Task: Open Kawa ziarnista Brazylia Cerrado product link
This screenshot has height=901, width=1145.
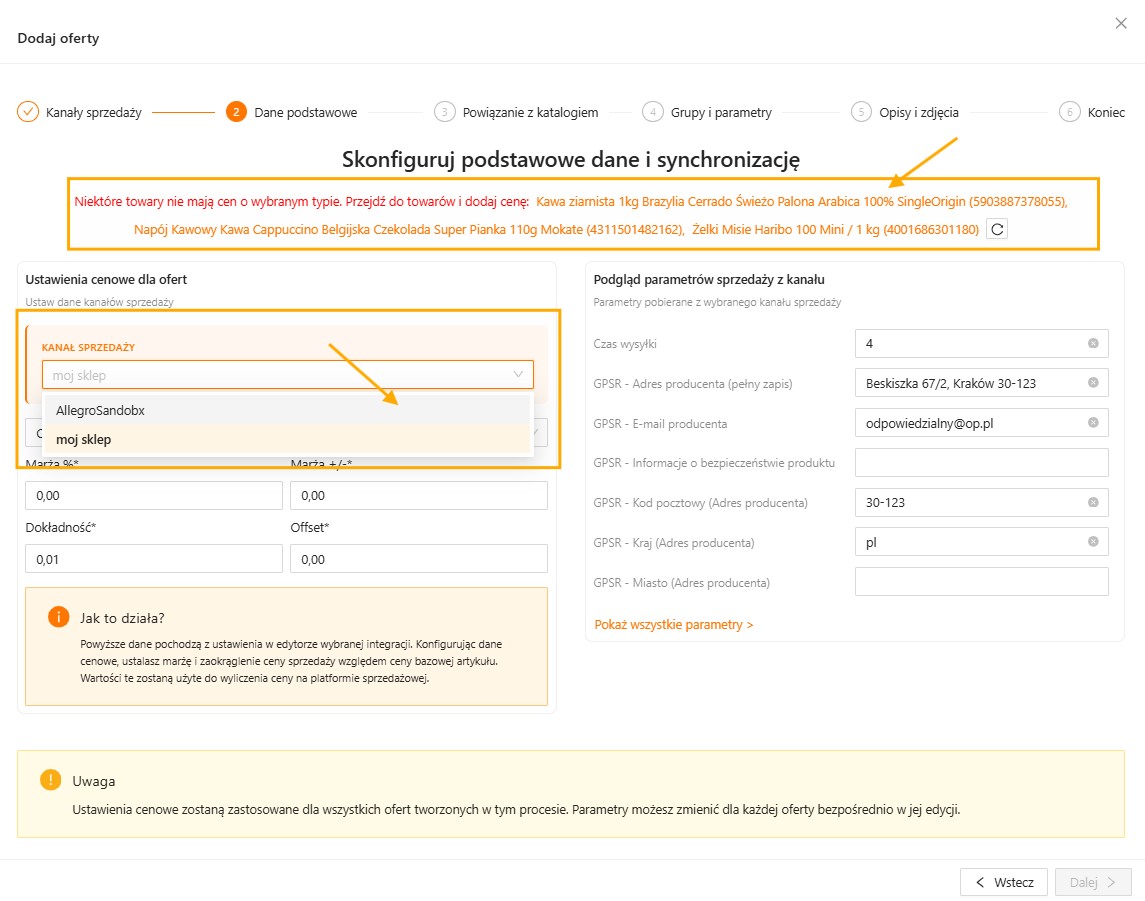Action: [801, 202]
